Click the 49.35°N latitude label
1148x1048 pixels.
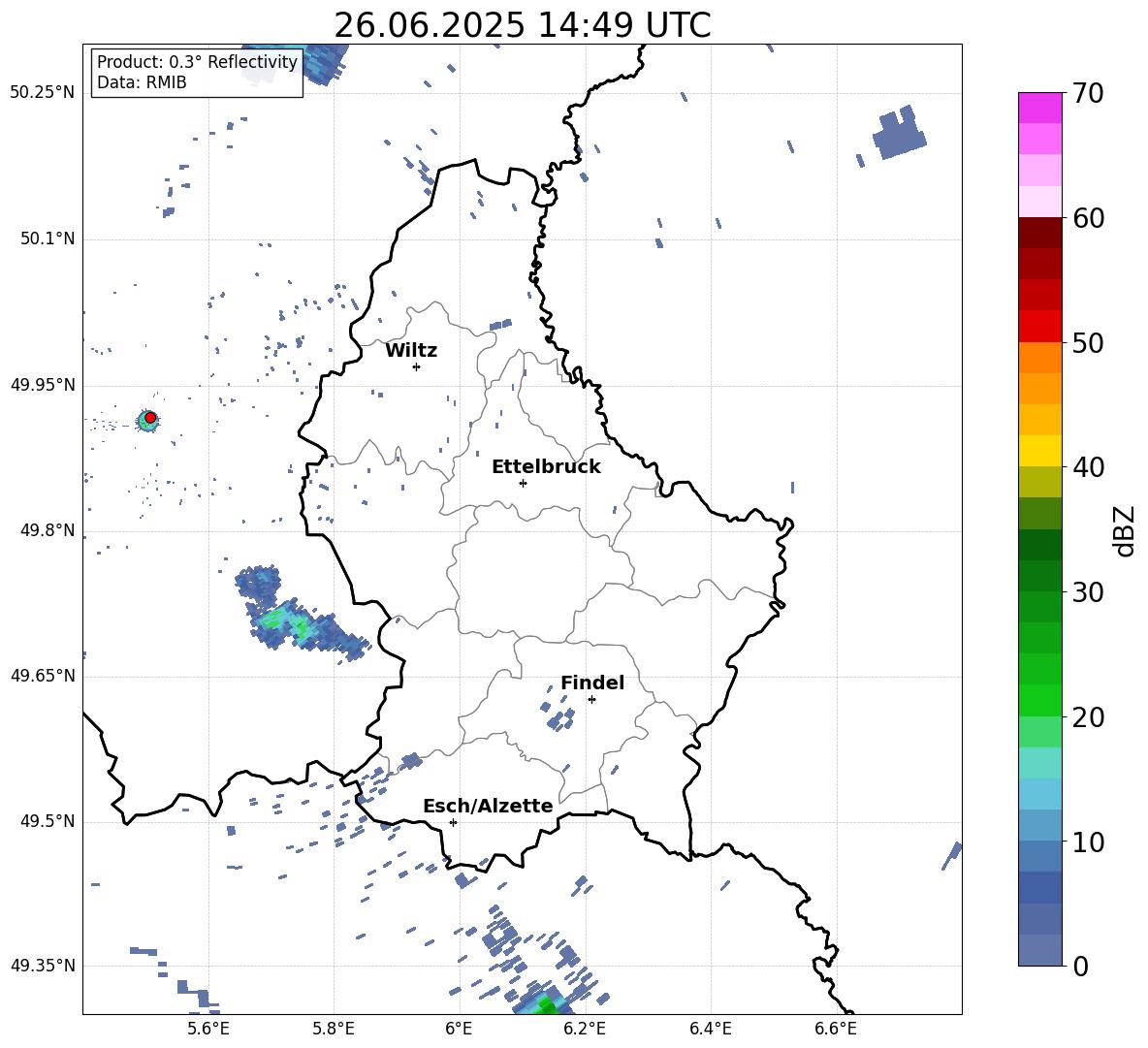(x=43, y=966)
